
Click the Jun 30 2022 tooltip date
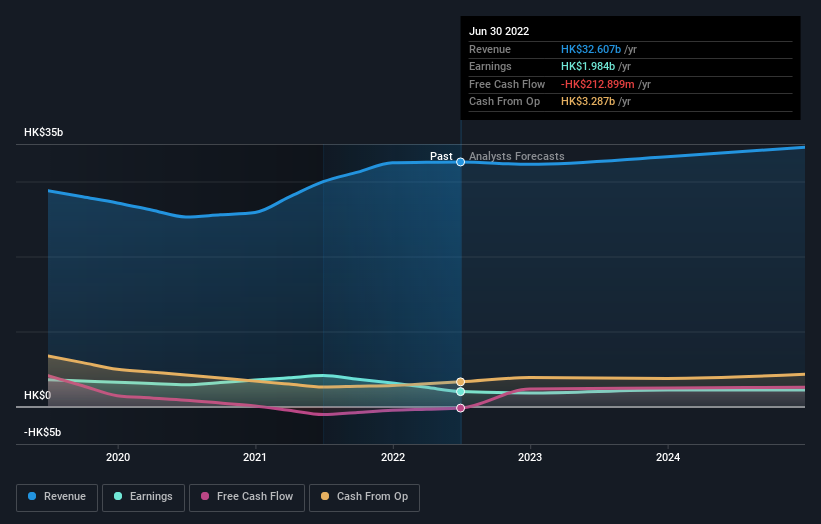coord(499,31)
